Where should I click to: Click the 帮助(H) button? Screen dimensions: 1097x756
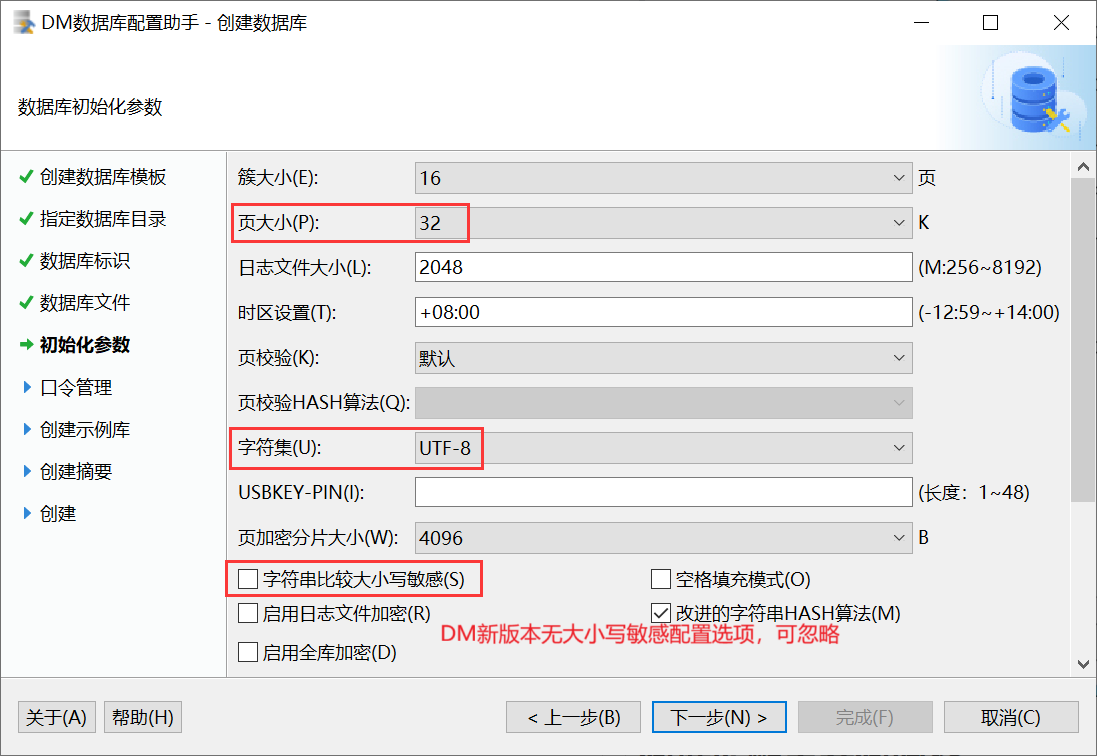pos(143,717)
